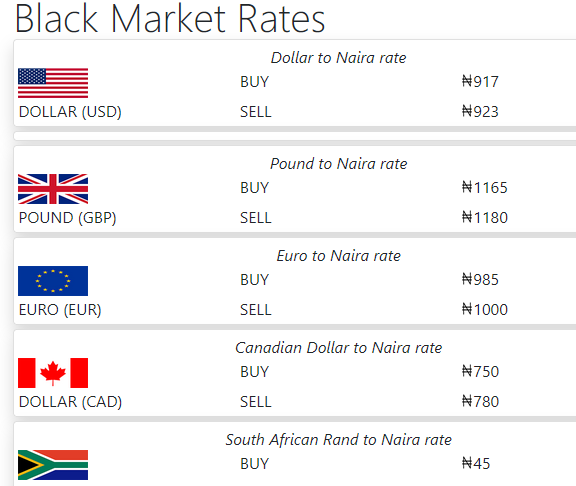Image resolution: width=576 pixels, height=486 pixels.
Task: Click the Euro sell rate ₦1000
Action: tap(485, 310)
